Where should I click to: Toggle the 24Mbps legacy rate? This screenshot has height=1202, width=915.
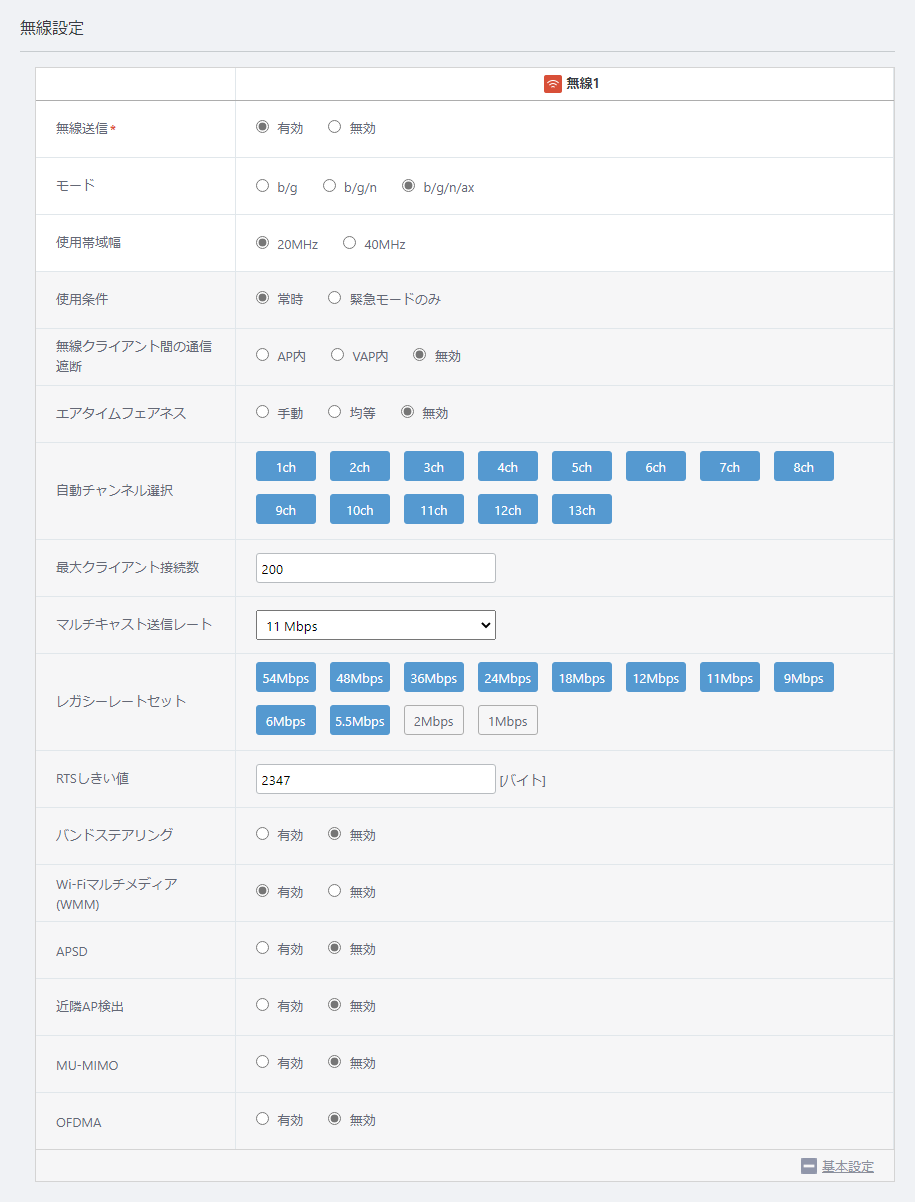pos(508,678)
